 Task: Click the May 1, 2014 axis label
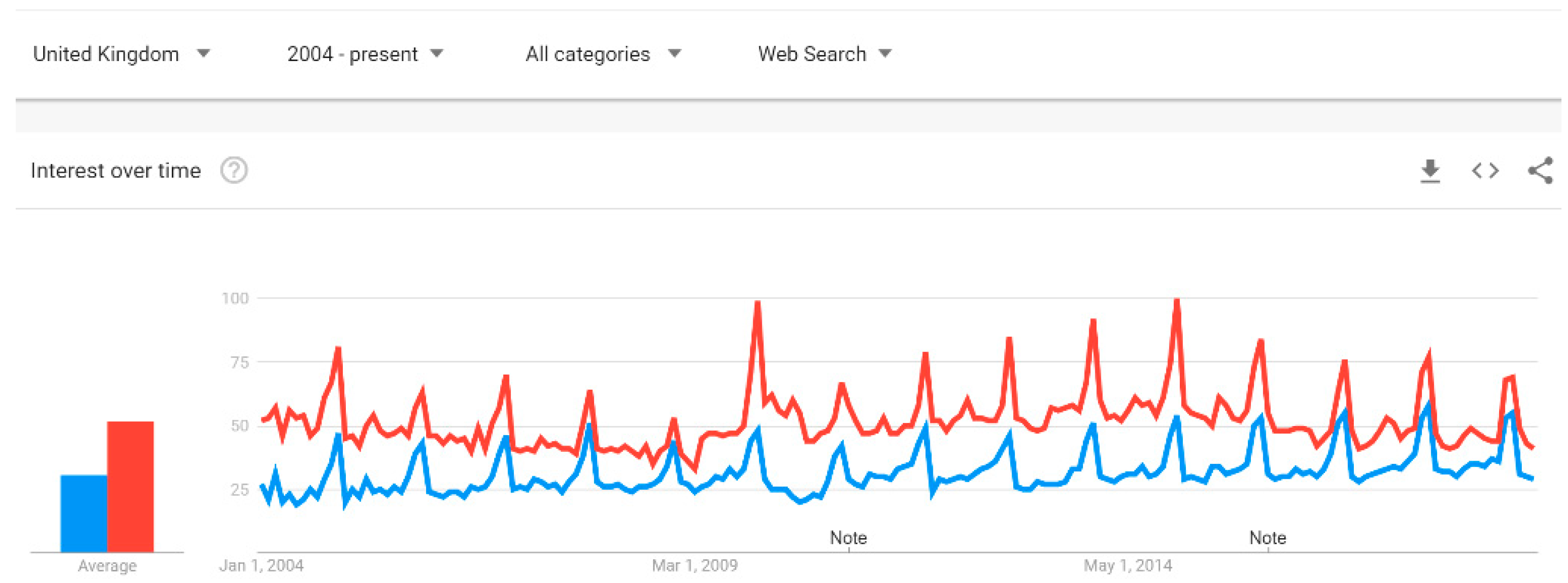(1128, 566)
